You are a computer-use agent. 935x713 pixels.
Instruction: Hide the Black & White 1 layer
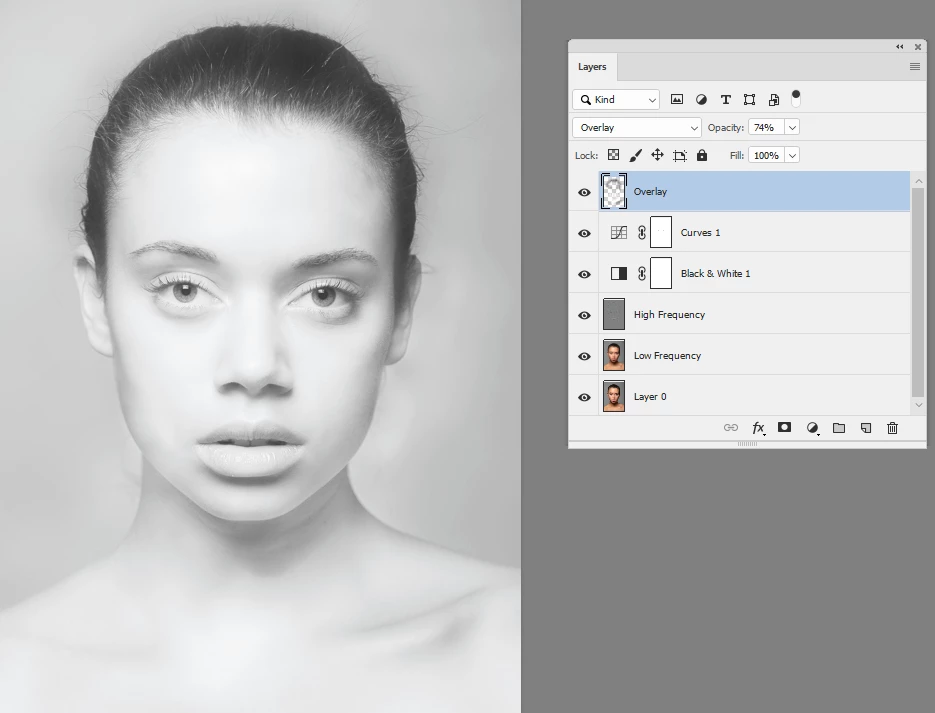[584, 274]
